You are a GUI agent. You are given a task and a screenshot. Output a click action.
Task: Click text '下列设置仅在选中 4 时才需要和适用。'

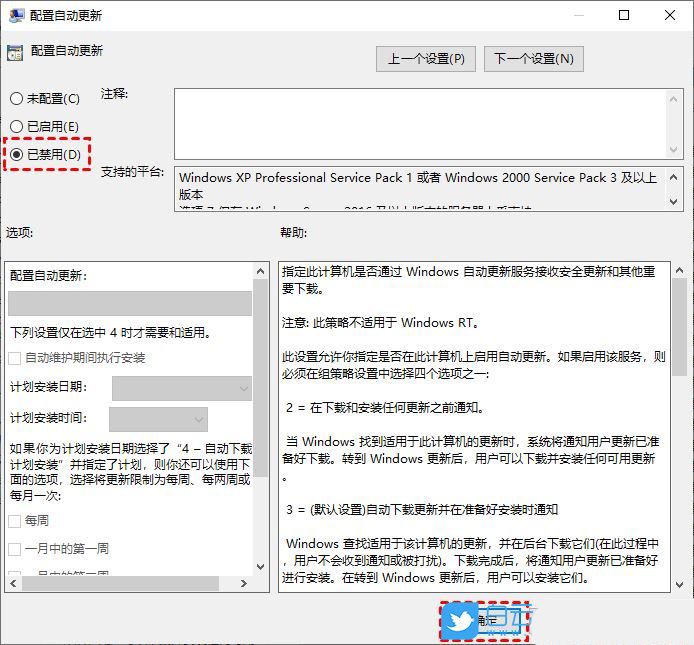(x=111, y=332)
